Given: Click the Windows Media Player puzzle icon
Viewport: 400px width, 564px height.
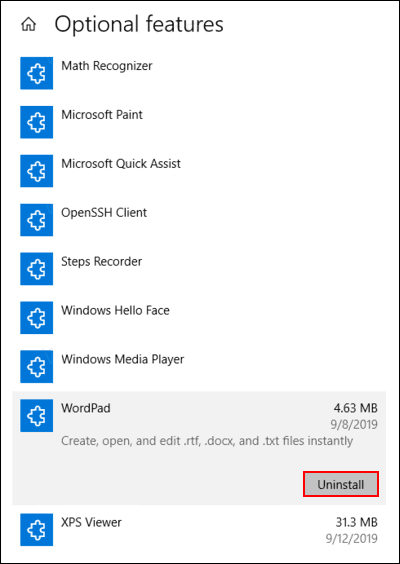Looking at the screenshot, I should (37, 367).
